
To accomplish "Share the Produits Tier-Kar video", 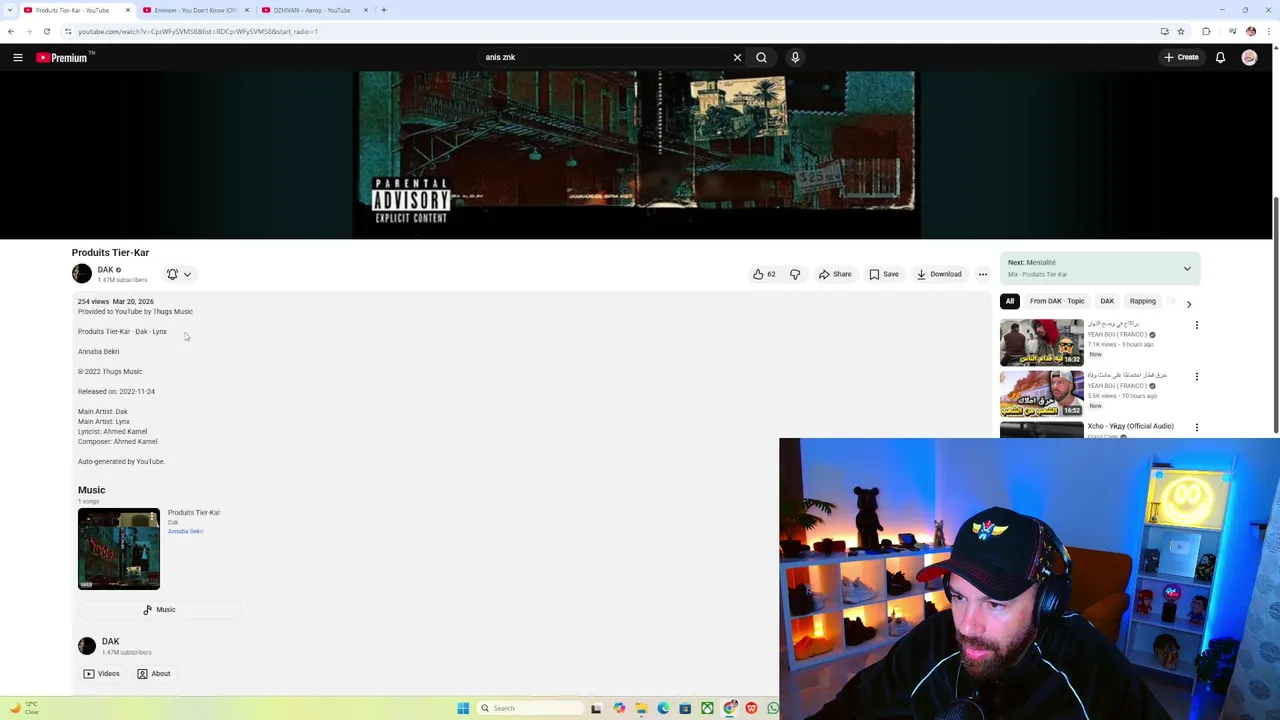I will click(835, 274).
